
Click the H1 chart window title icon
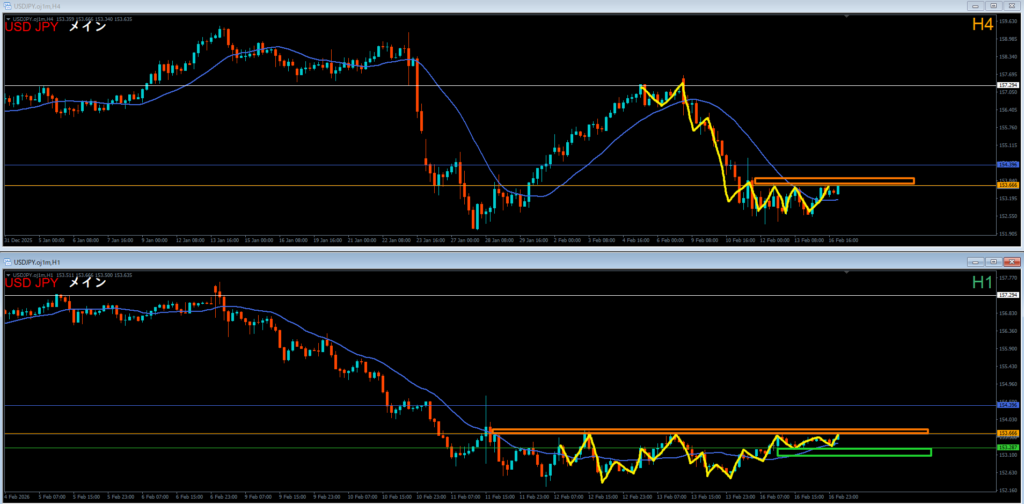[6, 261]
